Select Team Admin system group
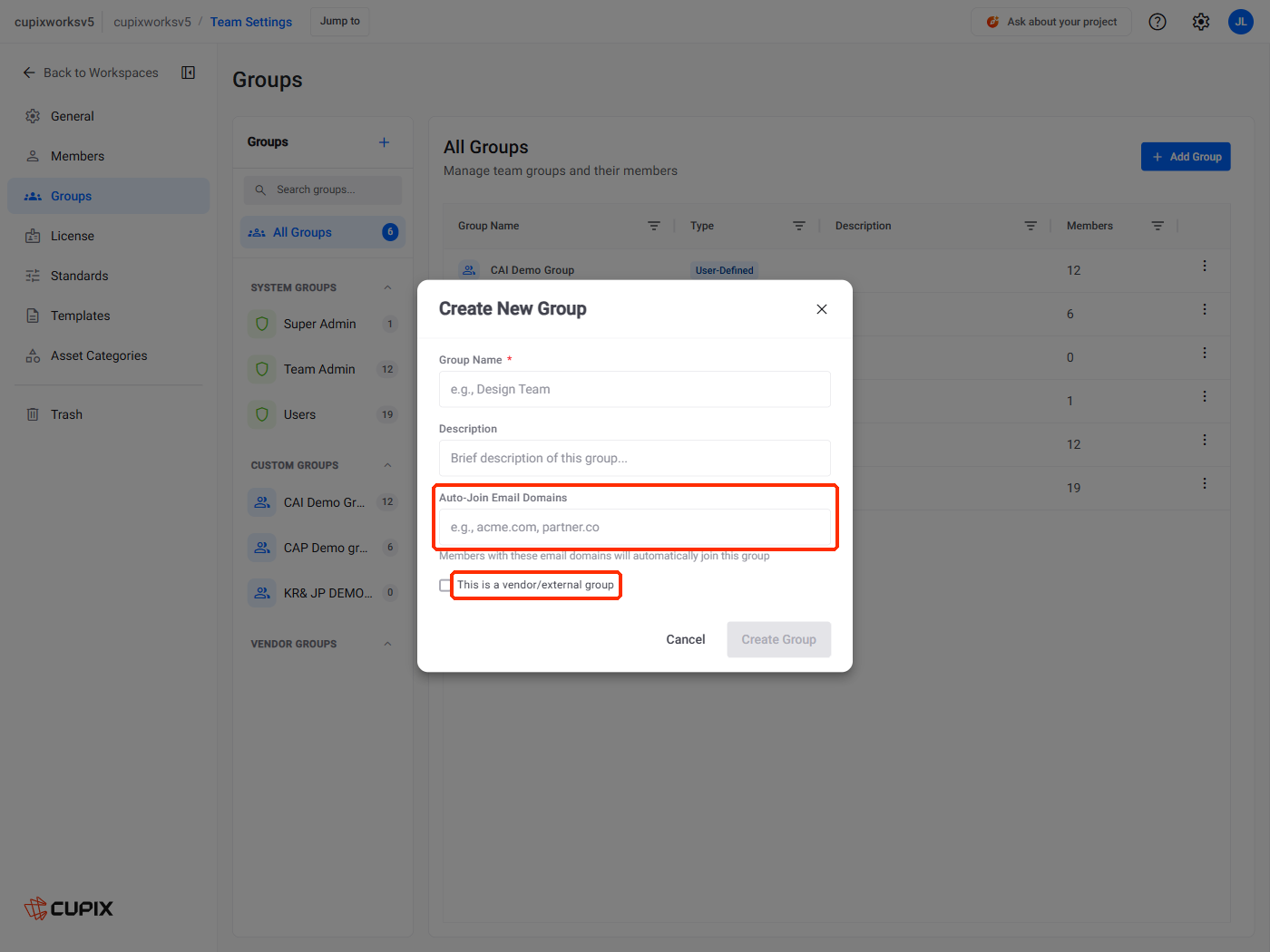 pyautogui.click(x=323, y=369)
